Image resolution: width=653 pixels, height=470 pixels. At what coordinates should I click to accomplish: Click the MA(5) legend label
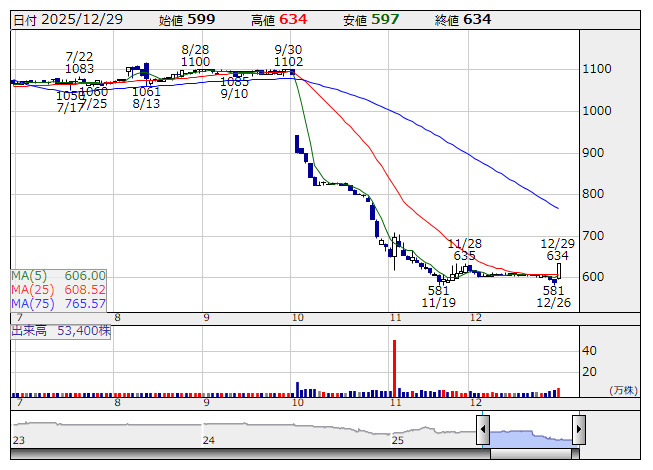tap(58, 275)
